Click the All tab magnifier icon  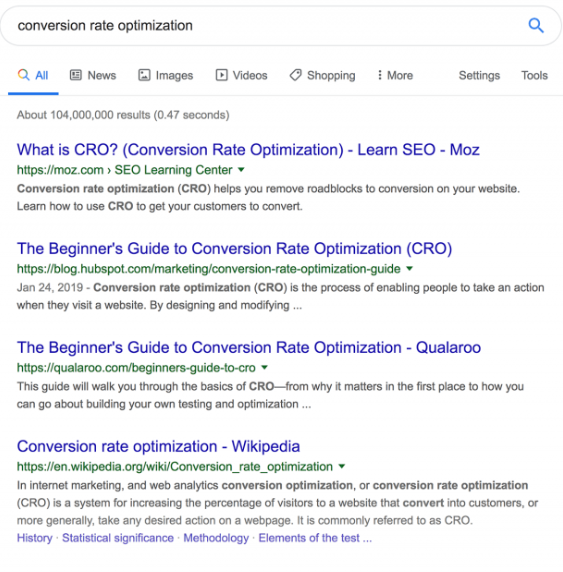click(x=24, y=75)
